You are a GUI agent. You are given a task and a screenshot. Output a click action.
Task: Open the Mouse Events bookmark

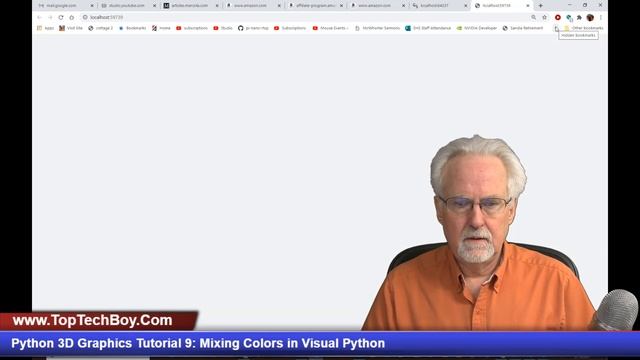pos(331,28)
